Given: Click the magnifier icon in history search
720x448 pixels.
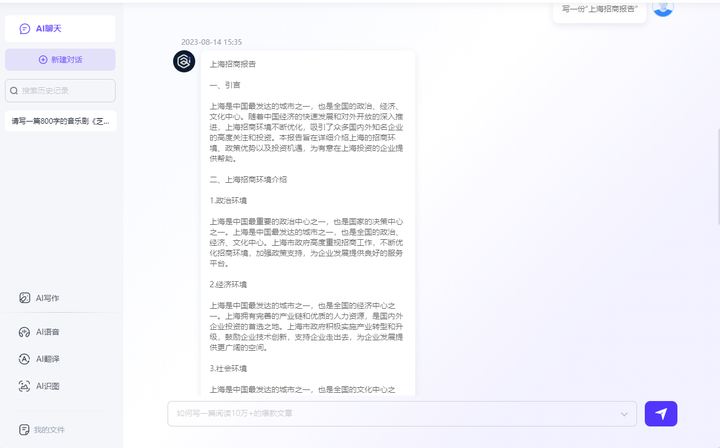Looking at the screenshot, I should 14,91.
